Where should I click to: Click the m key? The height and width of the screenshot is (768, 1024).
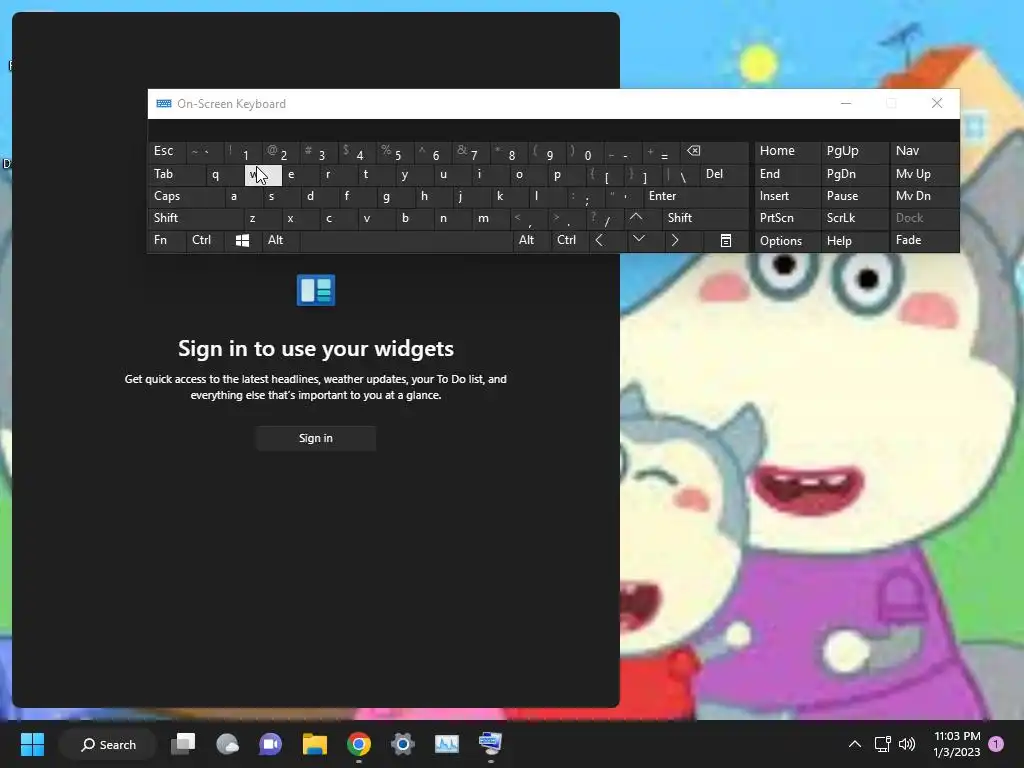[490, 218]
